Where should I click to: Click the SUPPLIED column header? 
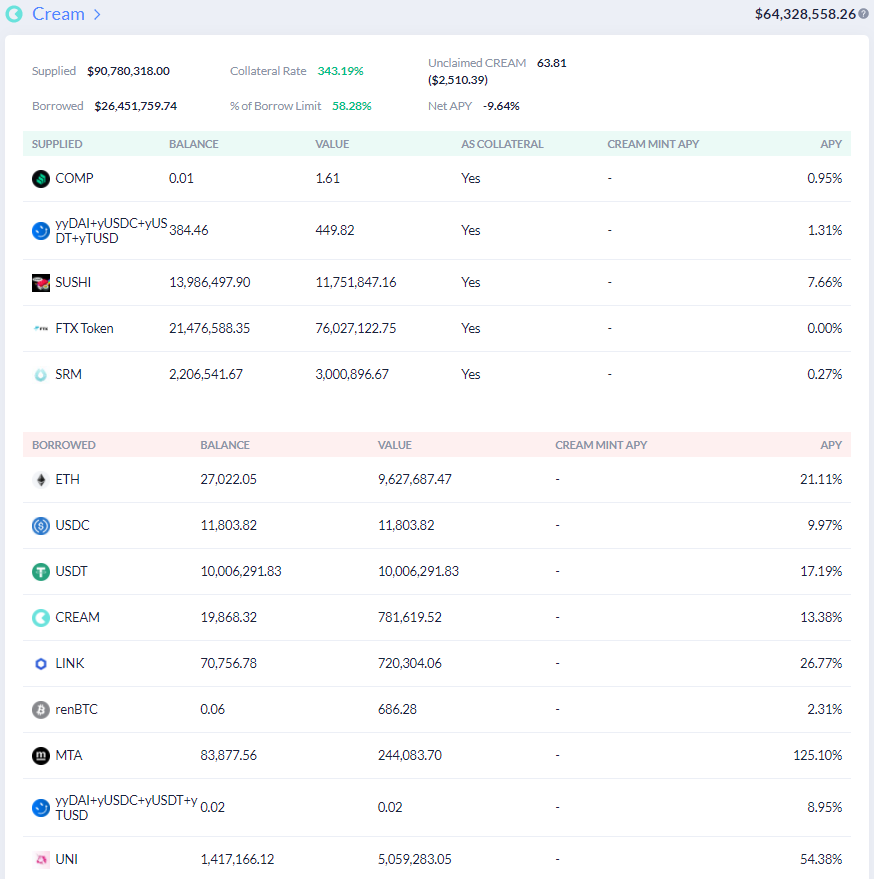(x=57, y=144)
